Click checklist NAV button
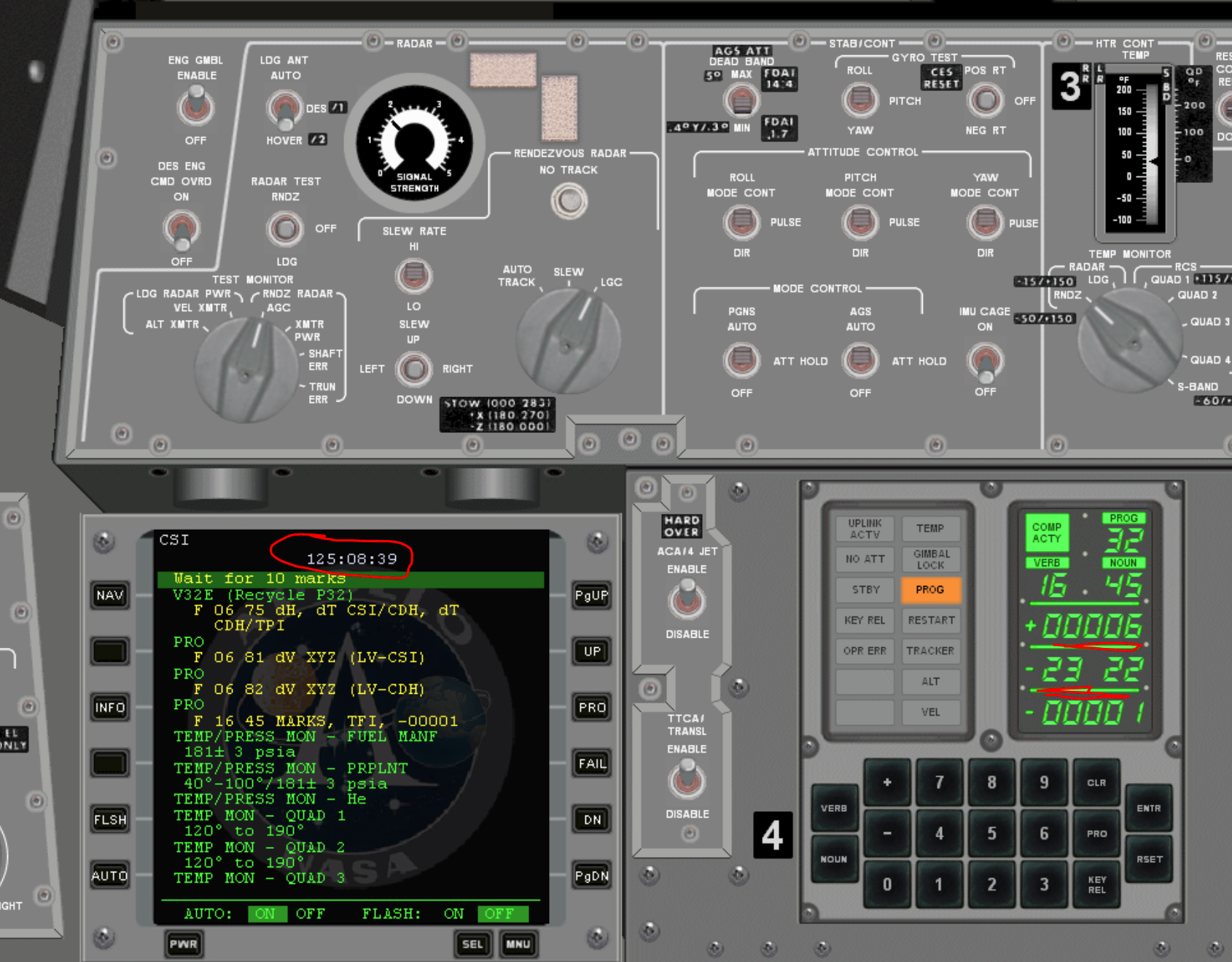The image size is (1232, 962). pyautogui.click(x=110, y=595)
